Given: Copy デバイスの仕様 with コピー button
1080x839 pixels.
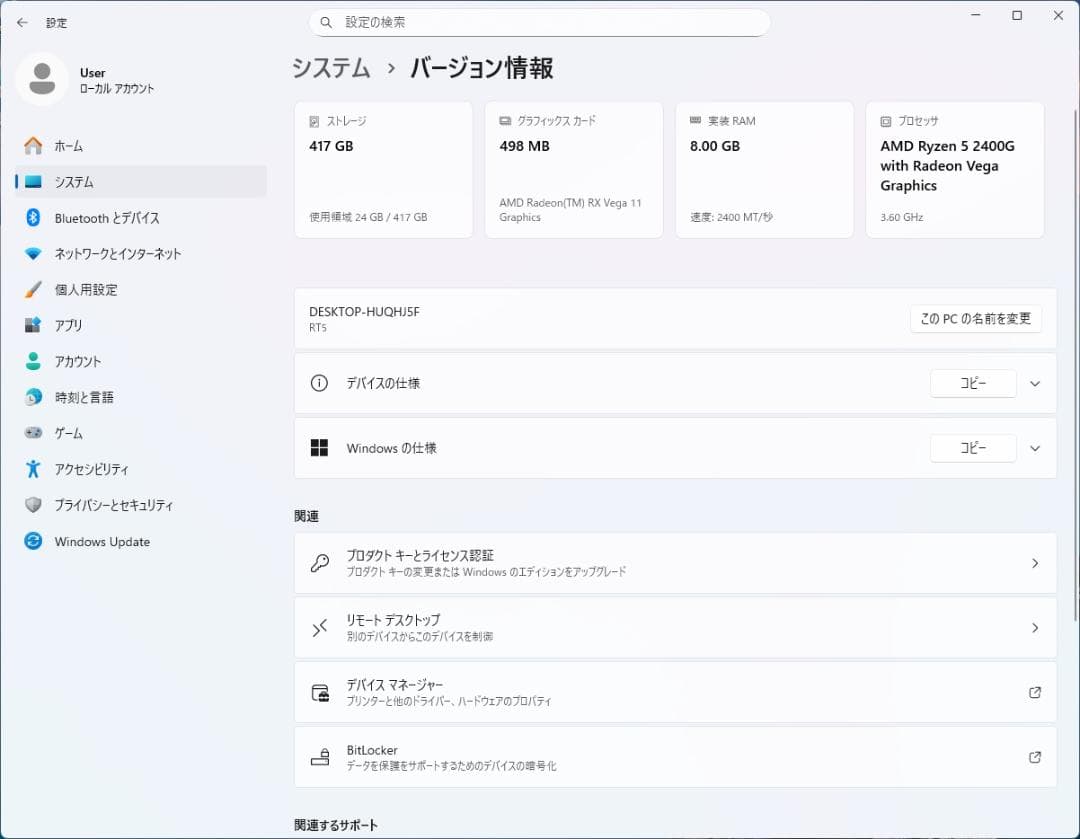Looking at the screenshot, I should click(x=973, y=383).
